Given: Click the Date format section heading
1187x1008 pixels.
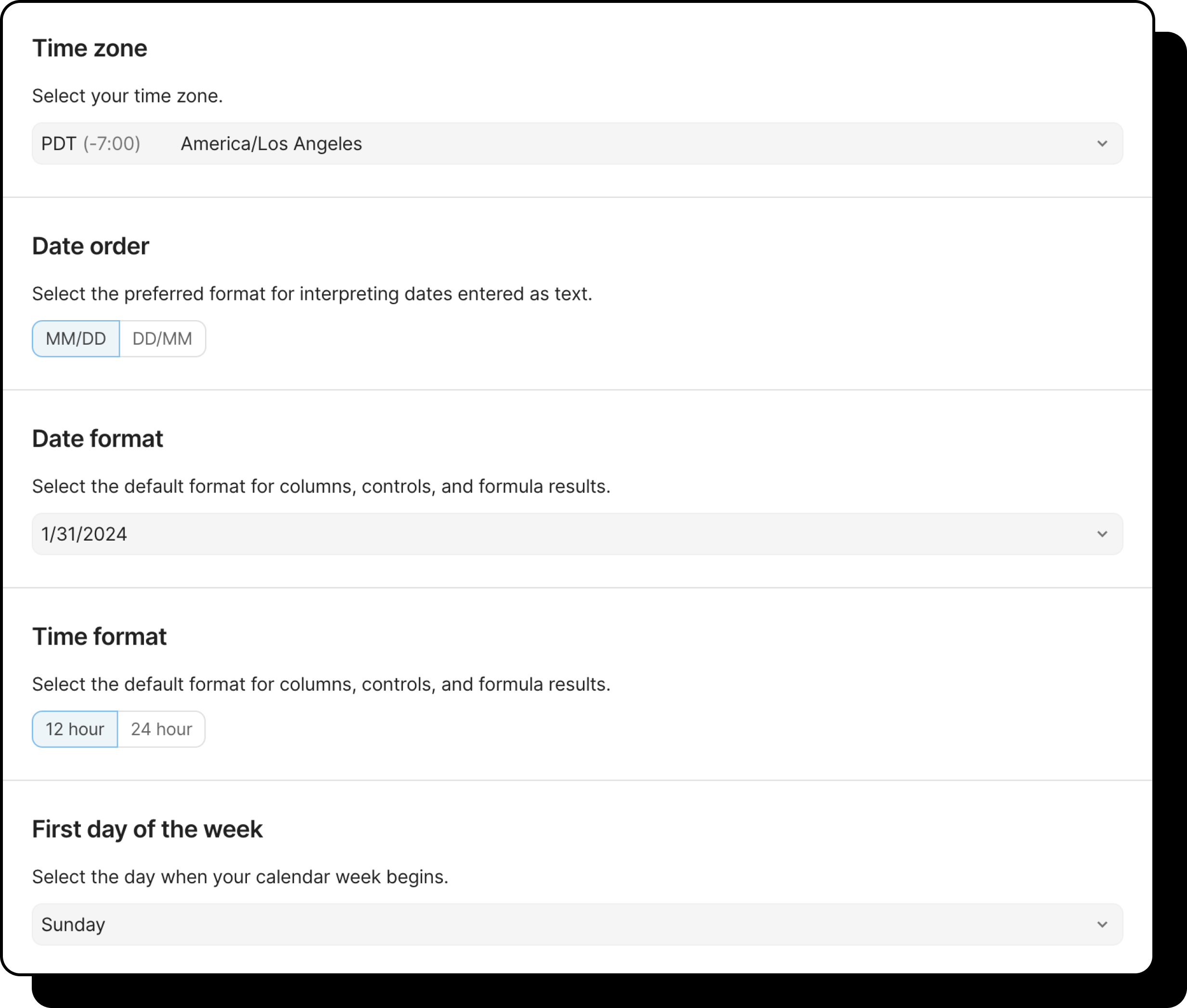Looking at the screenshot, I should pos(98,438).
